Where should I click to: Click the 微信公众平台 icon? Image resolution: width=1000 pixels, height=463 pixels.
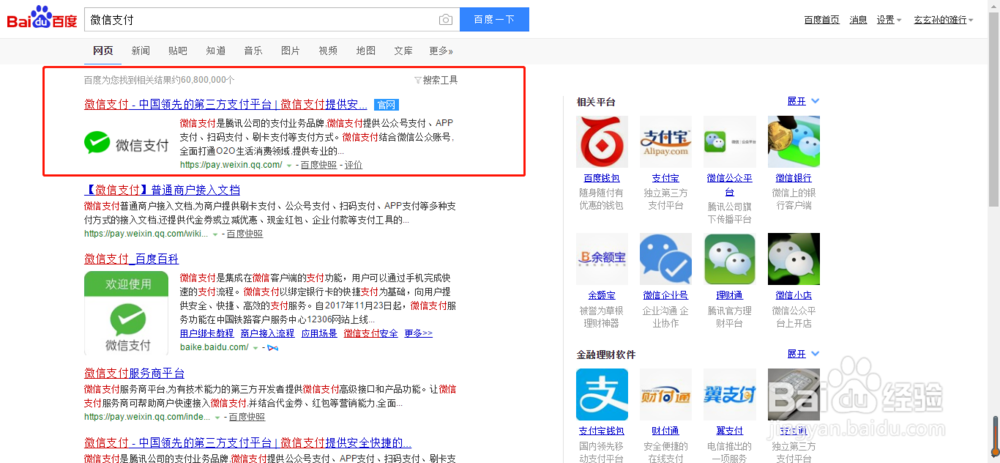pos(730,142)
